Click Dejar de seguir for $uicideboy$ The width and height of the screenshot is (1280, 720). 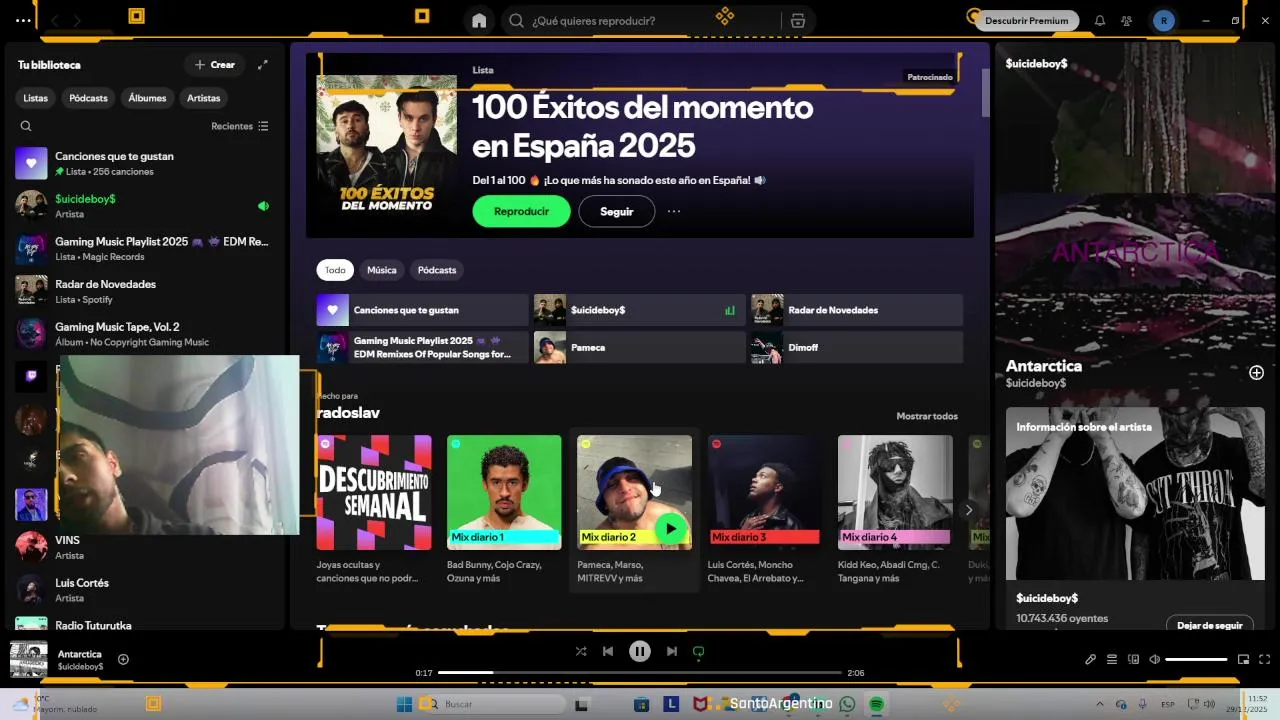click(x=1210, y=625)
